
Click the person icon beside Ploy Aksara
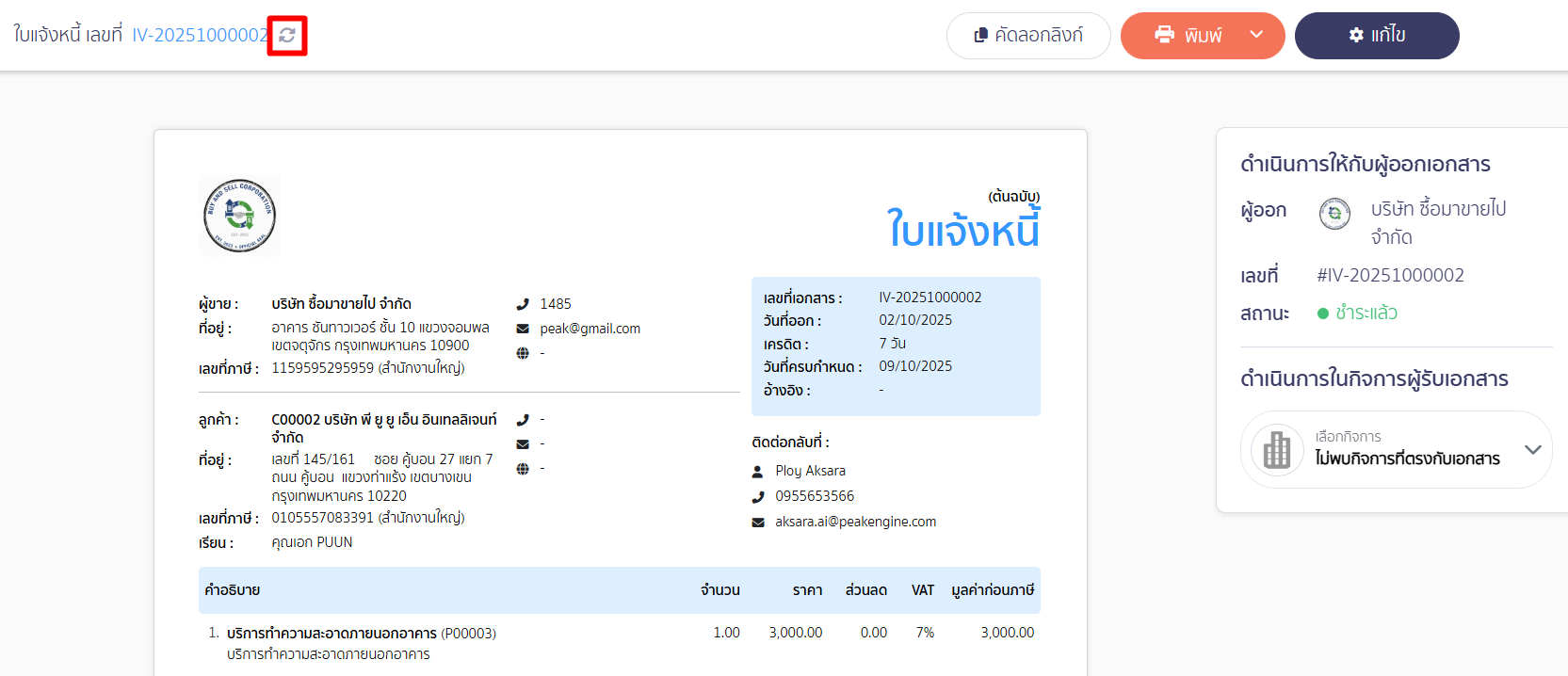[x=758, y=472]
